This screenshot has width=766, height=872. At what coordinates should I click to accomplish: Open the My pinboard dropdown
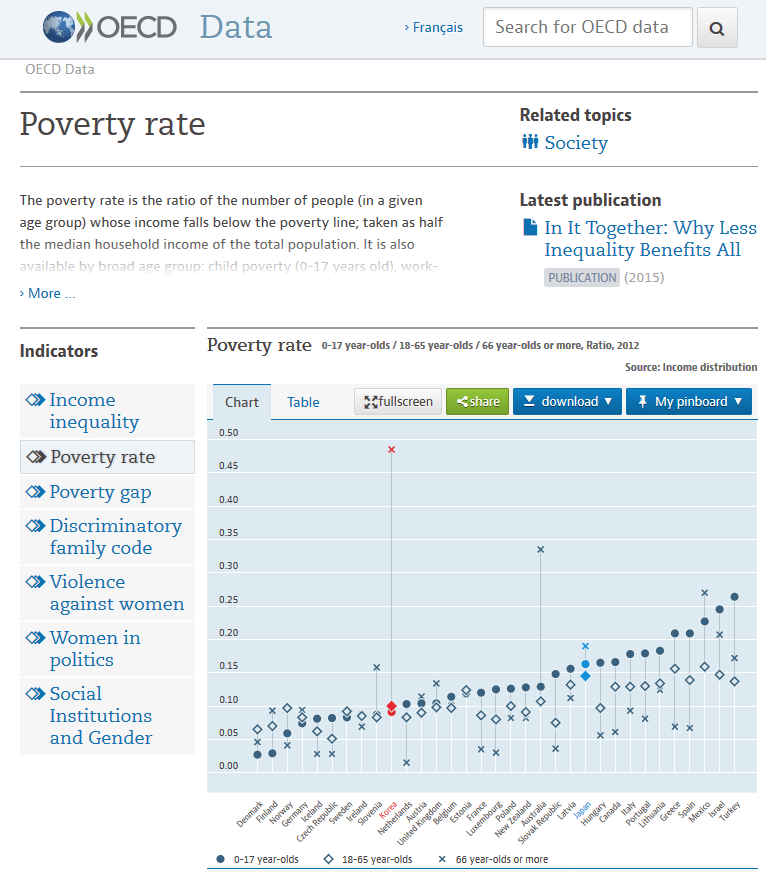tap(689, 402)
